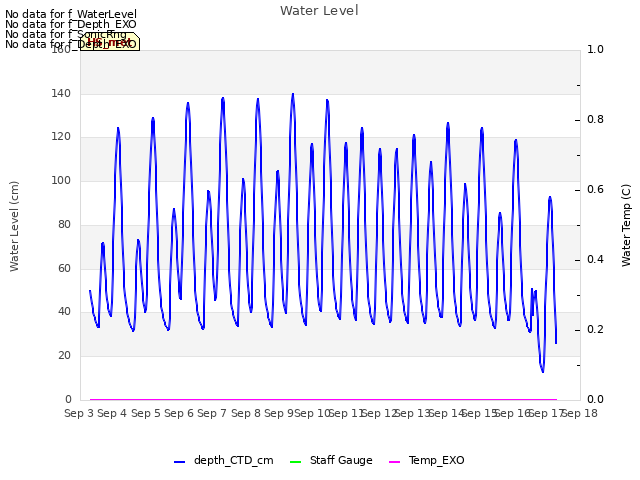Click the 40 tick on left axis

pos(64,312)
